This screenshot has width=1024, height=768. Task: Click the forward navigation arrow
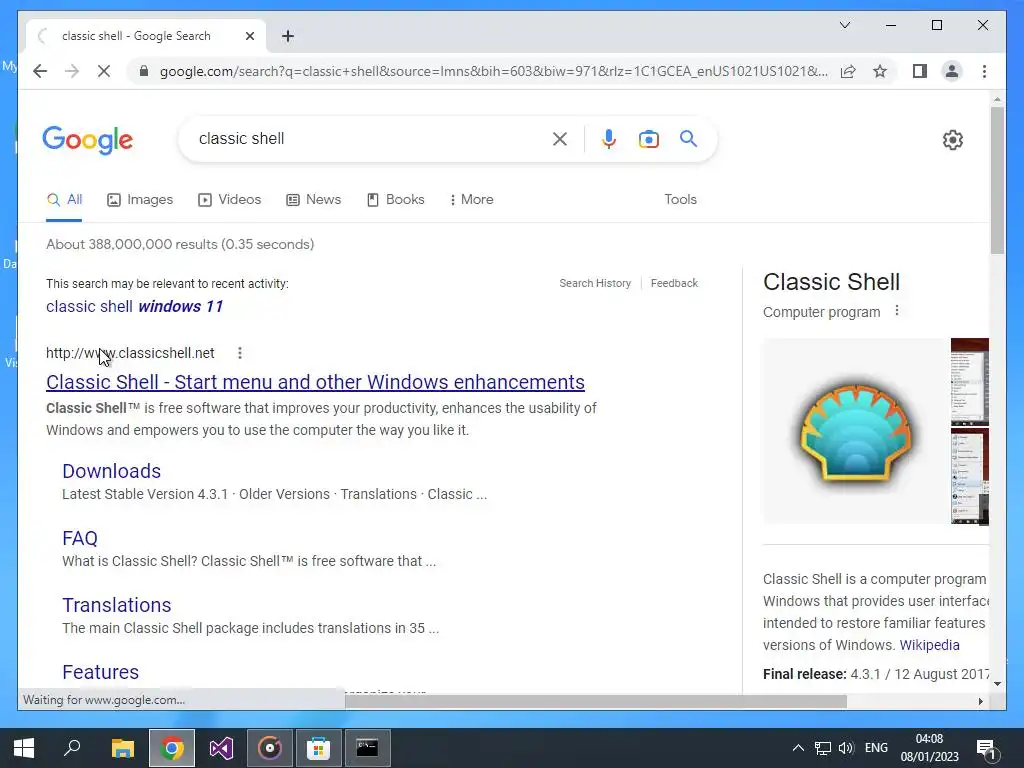pyautogui.click(x=72, y=71)
